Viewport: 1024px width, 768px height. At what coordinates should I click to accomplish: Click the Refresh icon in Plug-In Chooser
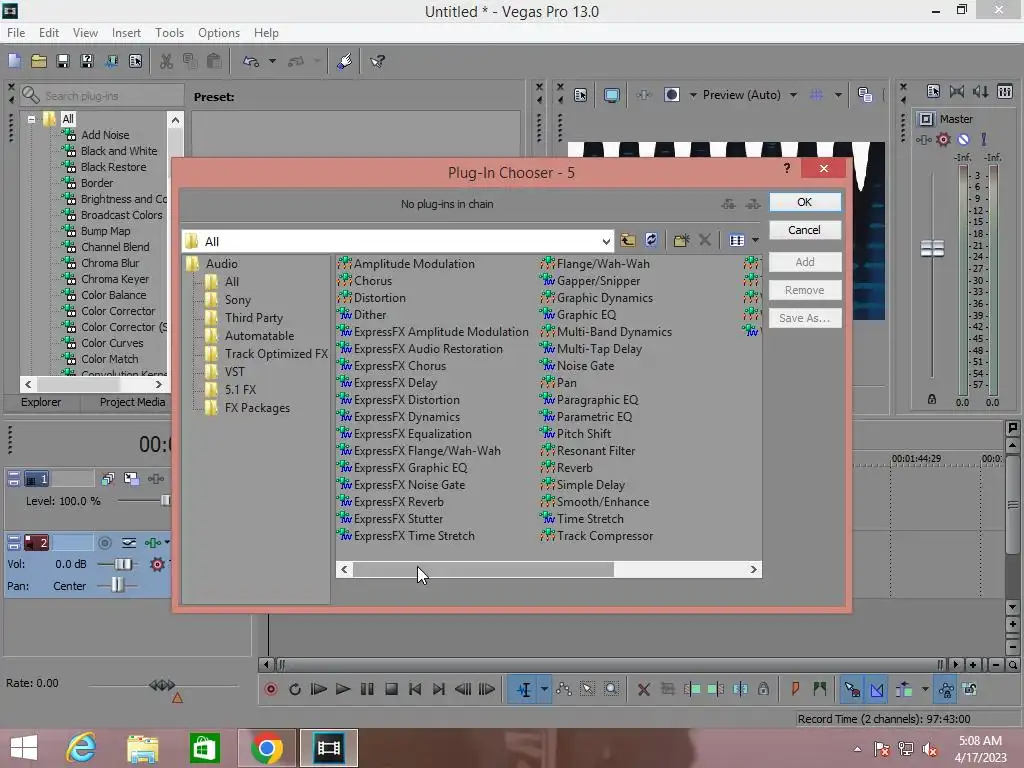tap(651, 240)
